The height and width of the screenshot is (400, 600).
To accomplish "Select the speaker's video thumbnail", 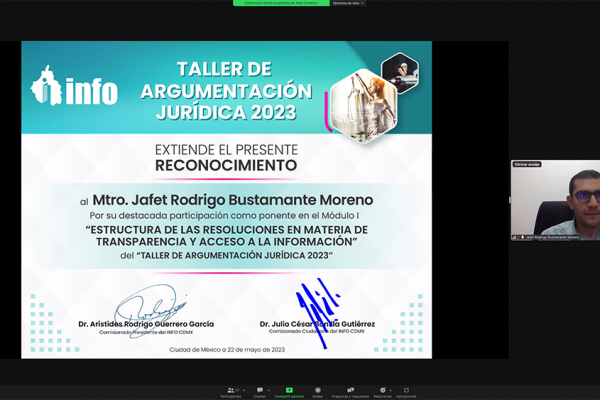I will tap(556, 200).
